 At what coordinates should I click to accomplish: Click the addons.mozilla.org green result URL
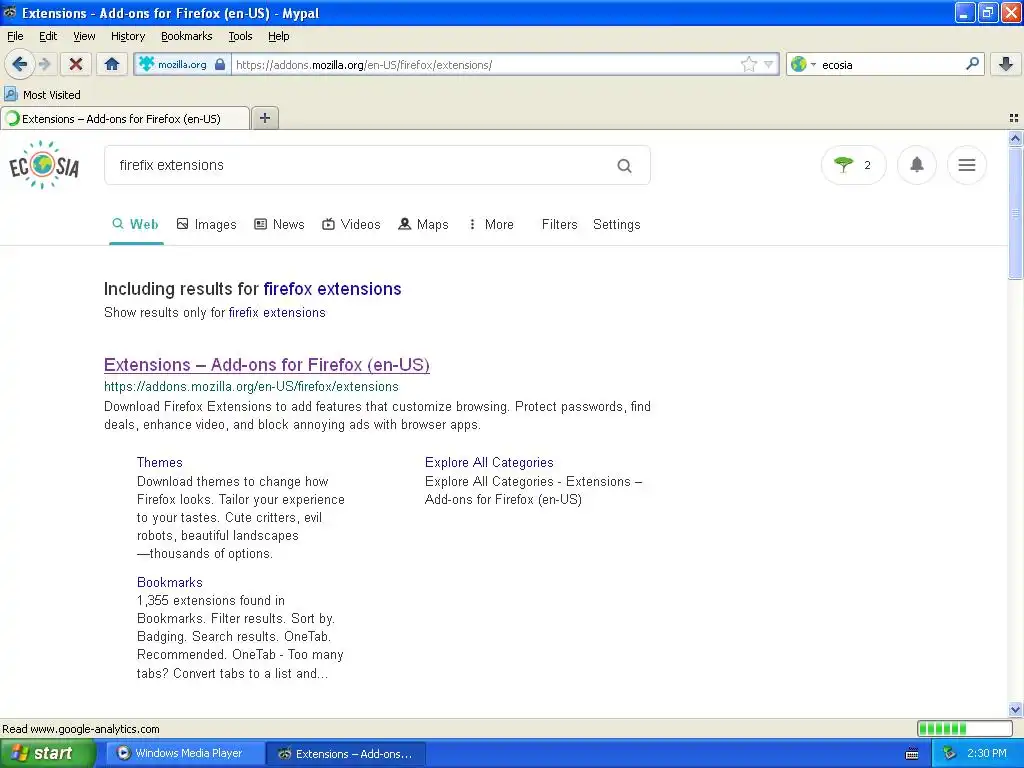pyautogui.click(x=251, y=387)
